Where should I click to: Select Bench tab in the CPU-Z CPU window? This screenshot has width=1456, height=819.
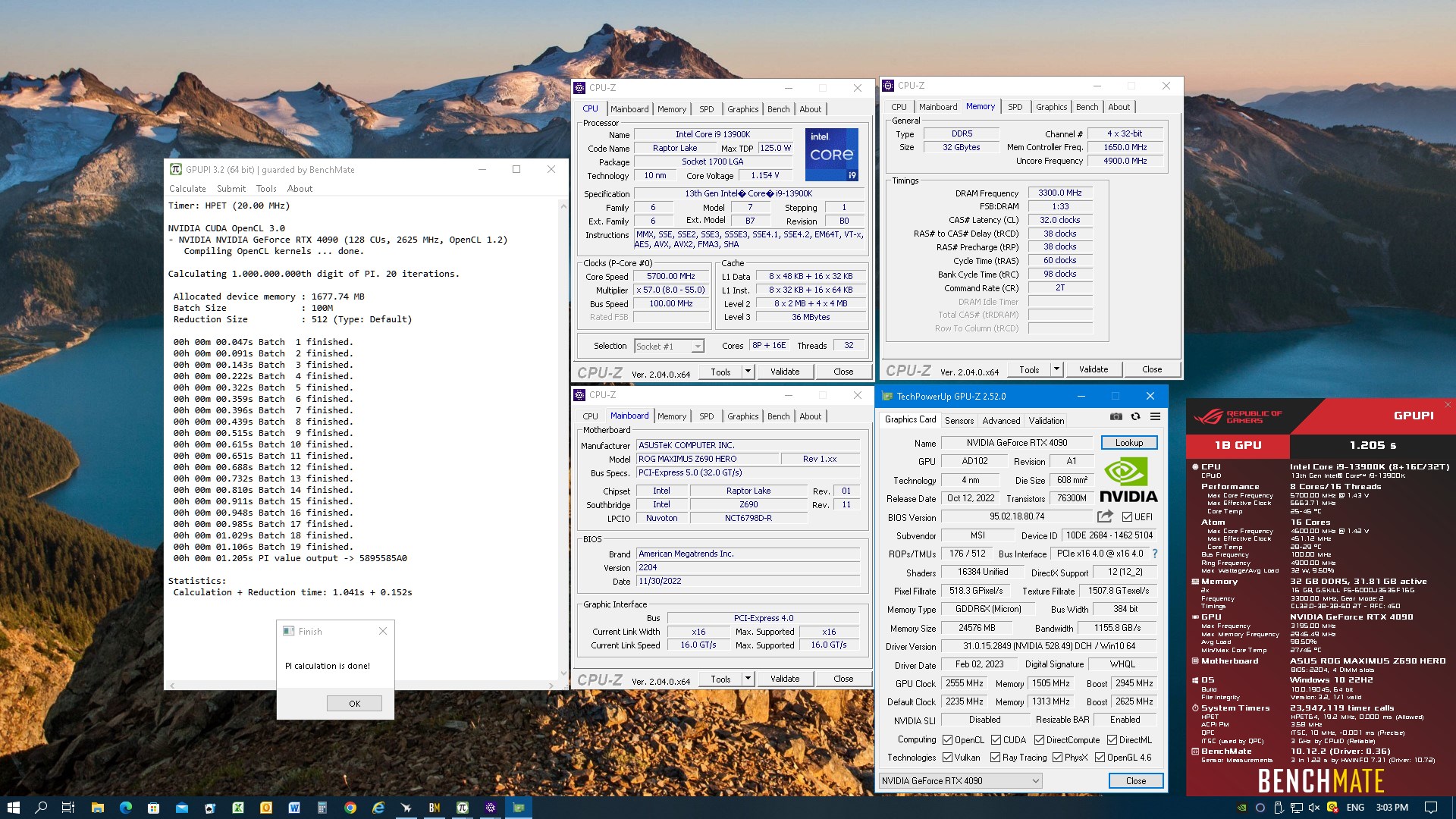(x=778, y=109)
